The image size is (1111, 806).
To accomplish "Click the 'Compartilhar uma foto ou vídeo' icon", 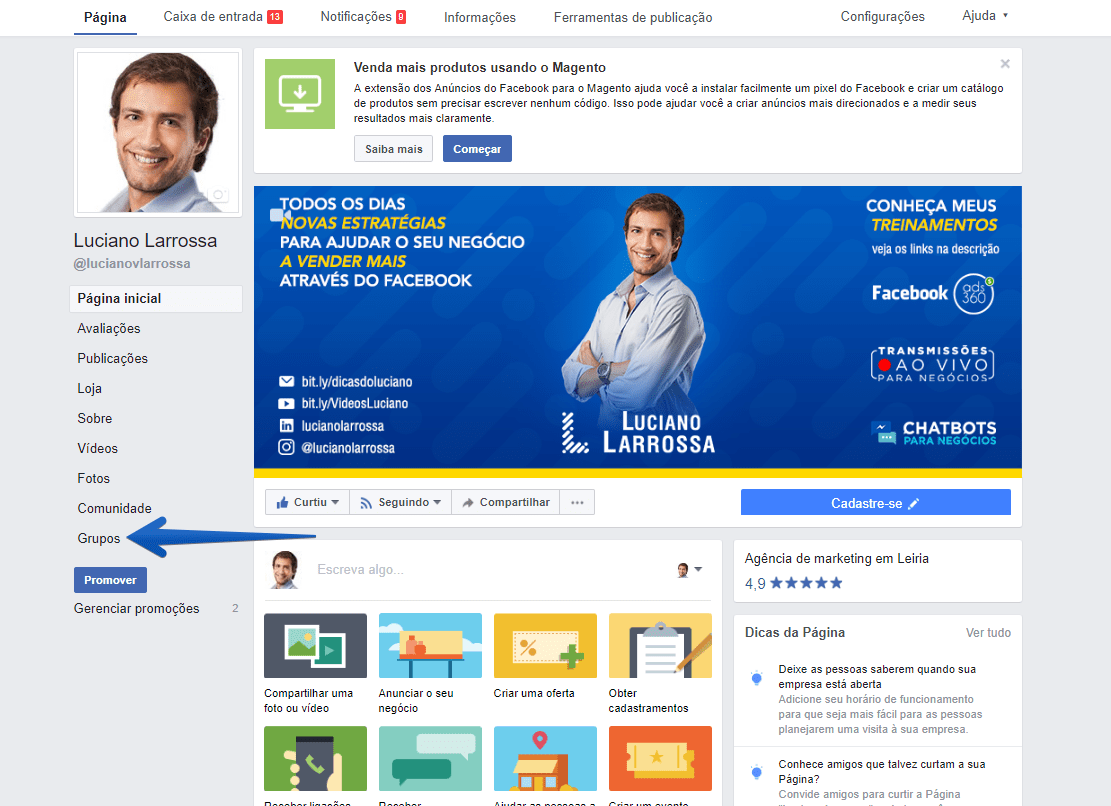I will coord(315,646).
